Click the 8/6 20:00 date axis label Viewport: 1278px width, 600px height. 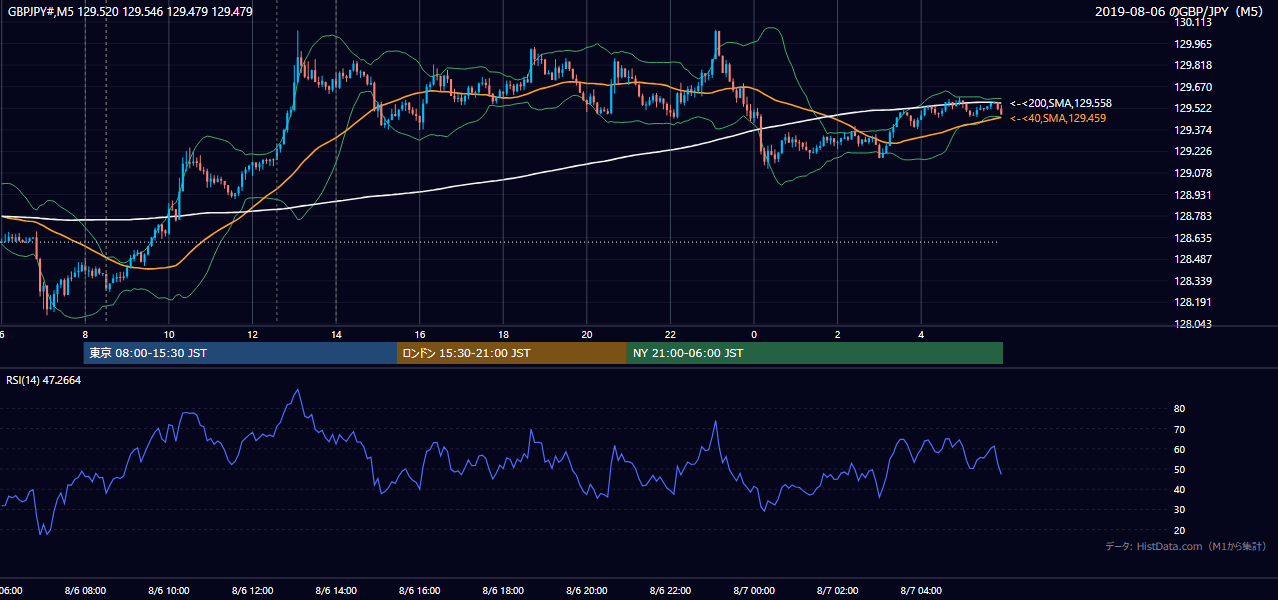coord(587,591)
